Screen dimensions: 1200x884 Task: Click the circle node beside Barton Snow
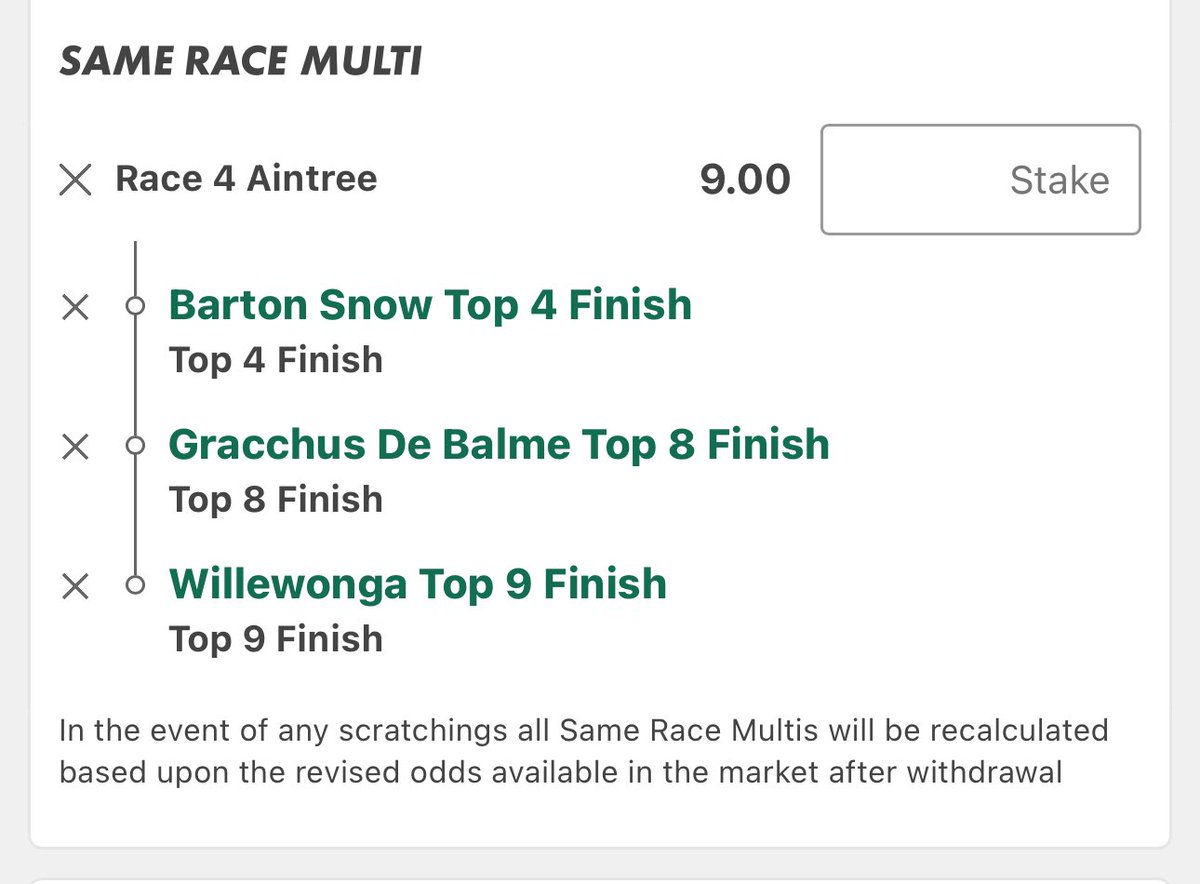pyautogui.click(x=136, y=307)
